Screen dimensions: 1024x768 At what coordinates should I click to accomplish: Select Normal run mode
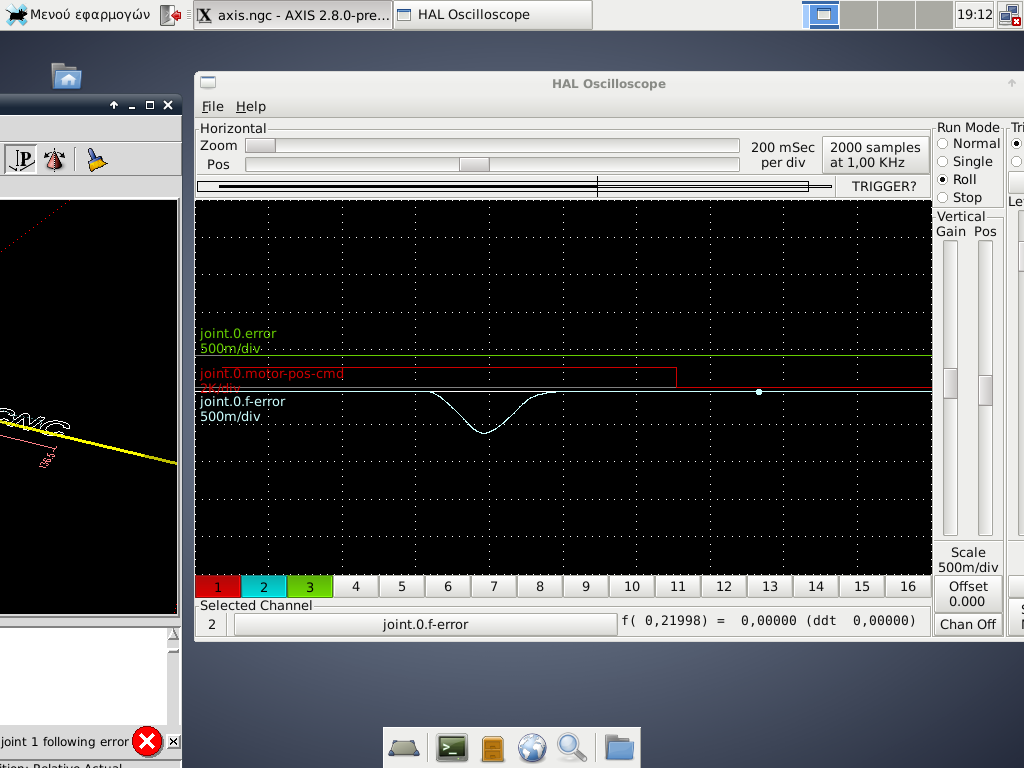943,144
